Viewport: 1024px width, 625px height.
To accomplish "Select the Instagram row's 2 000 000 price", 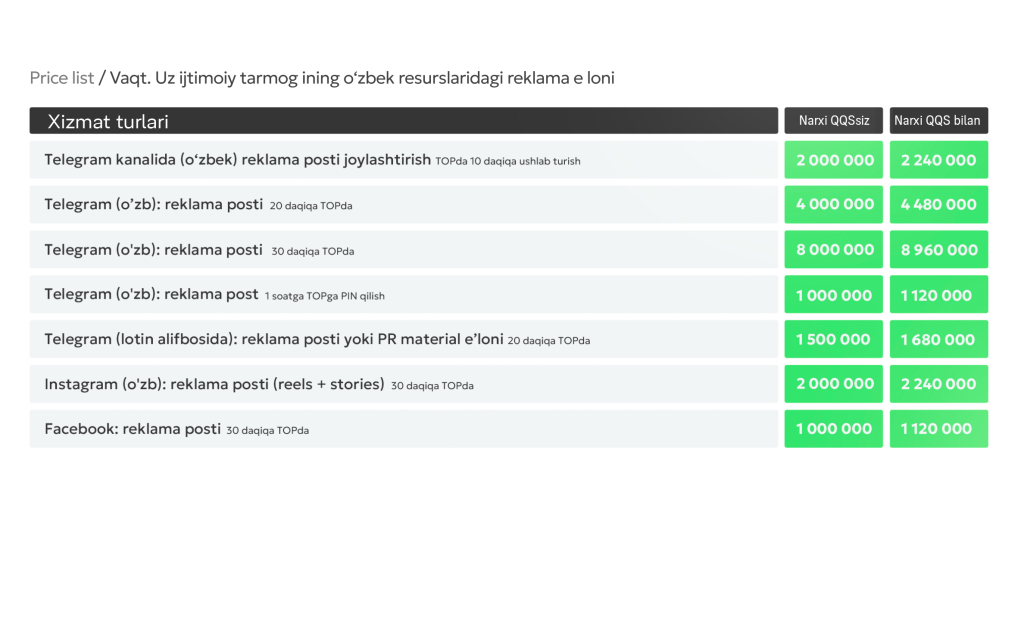I will tap(834, 384).
